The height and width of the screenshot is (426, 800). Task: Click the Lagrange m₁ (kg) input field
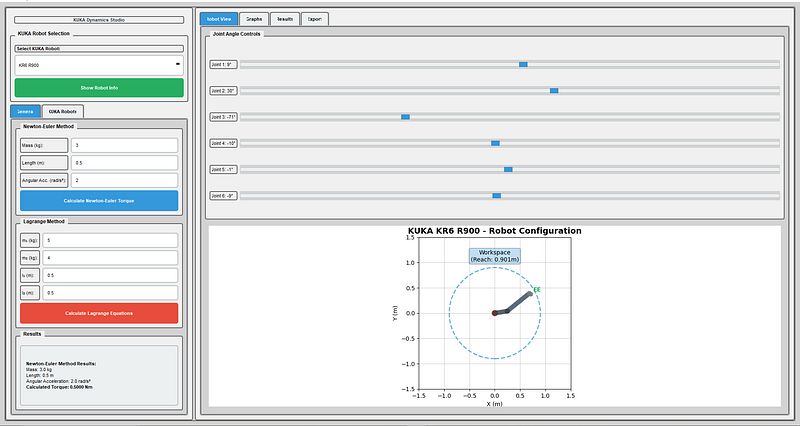click(x=110, y=241)
